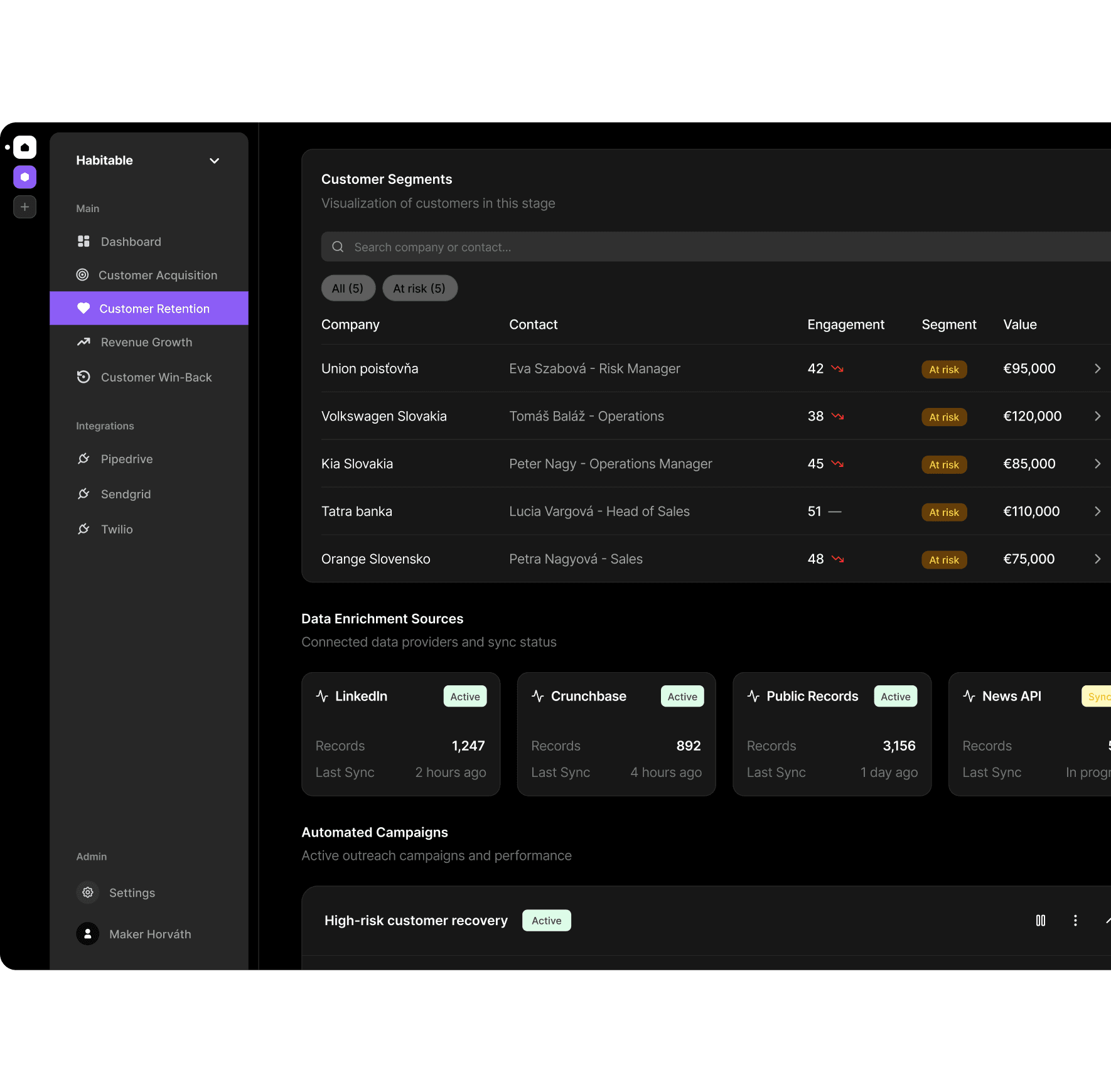Click the Sendgrid plug icon

83,494
